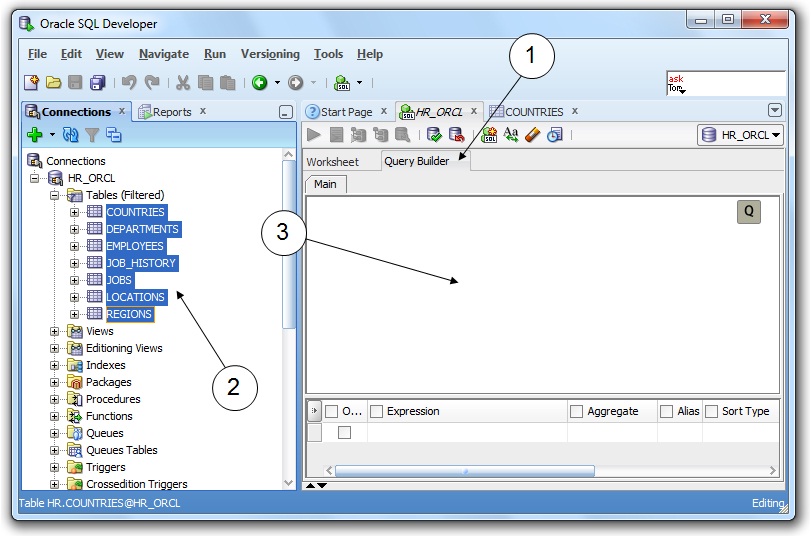Click the New file icon in main toolbar
This screenshot has width=811, height=536.
tap(32, 83)
